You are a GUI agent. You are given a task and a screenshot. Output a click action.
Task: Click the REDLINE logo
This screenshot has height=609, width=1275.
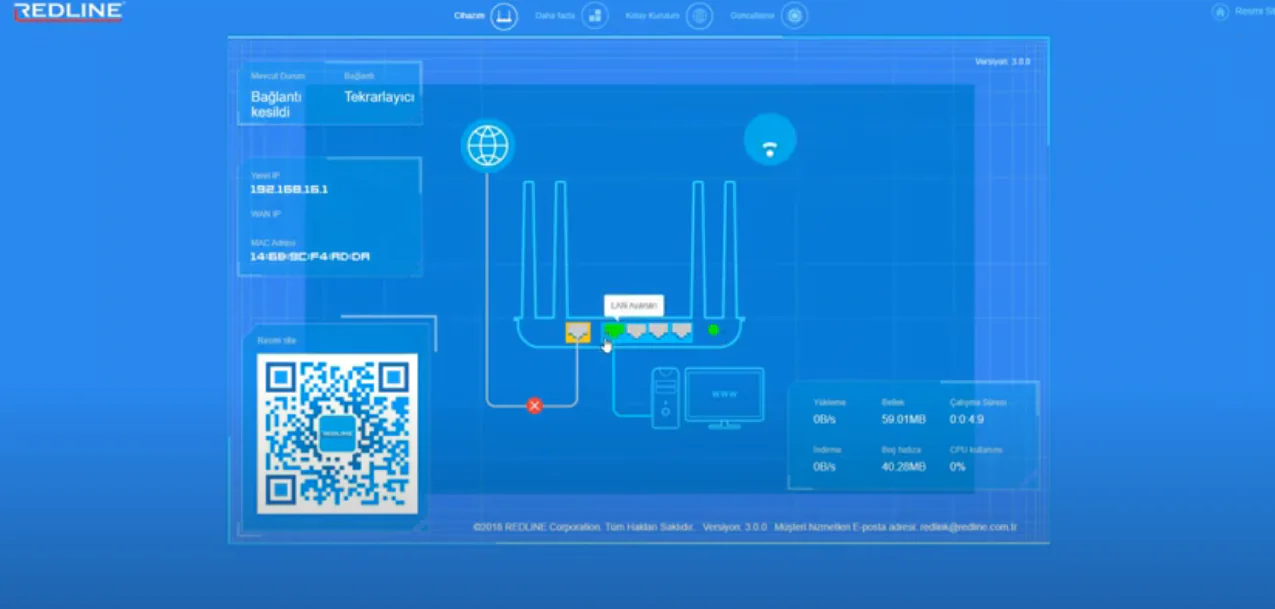(x=68, y=12)
